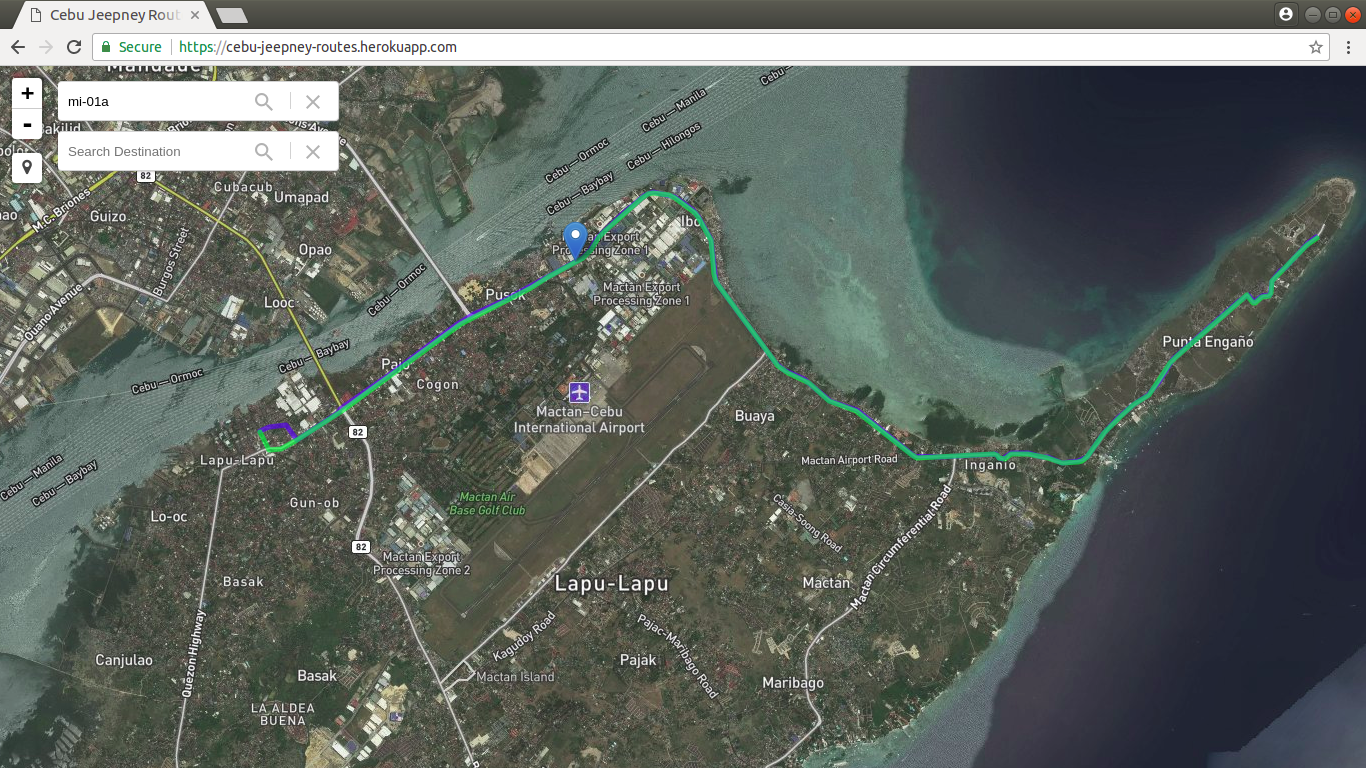1366x768 pixels.
Task: Click the URL address bar
Action: (710, 47)
